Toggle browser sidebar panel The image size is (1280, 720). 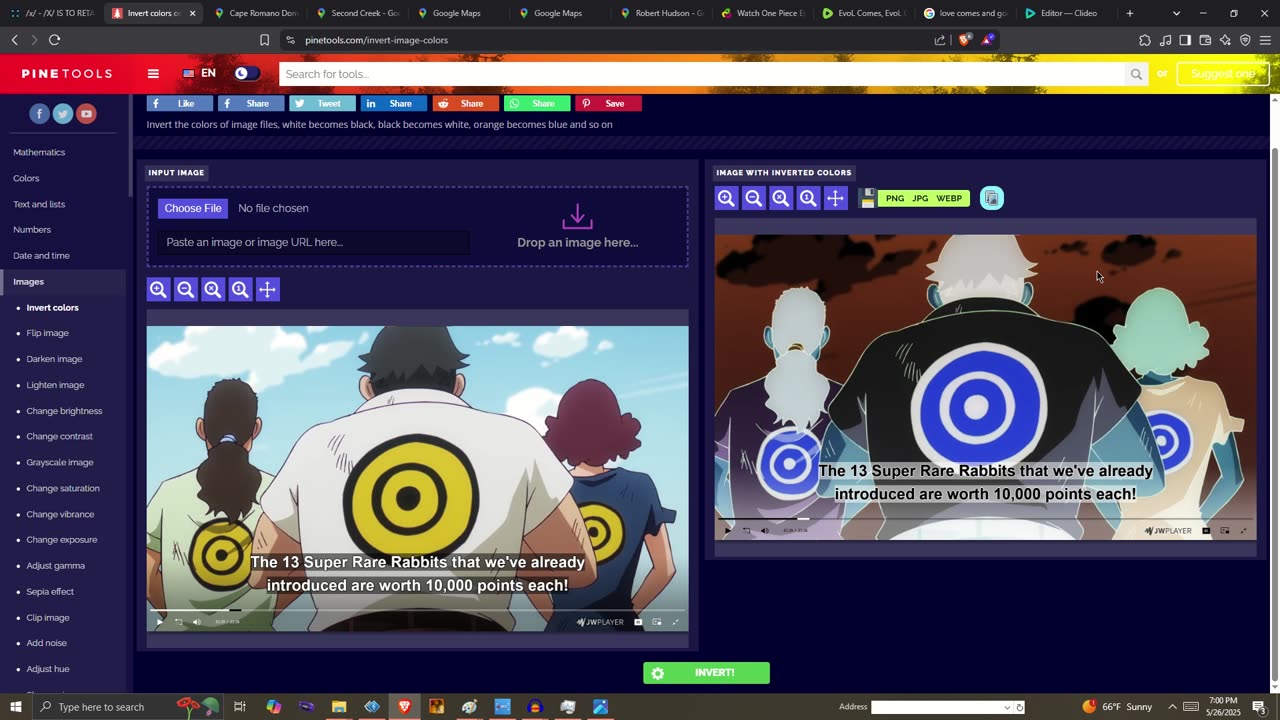point(1185,40)
